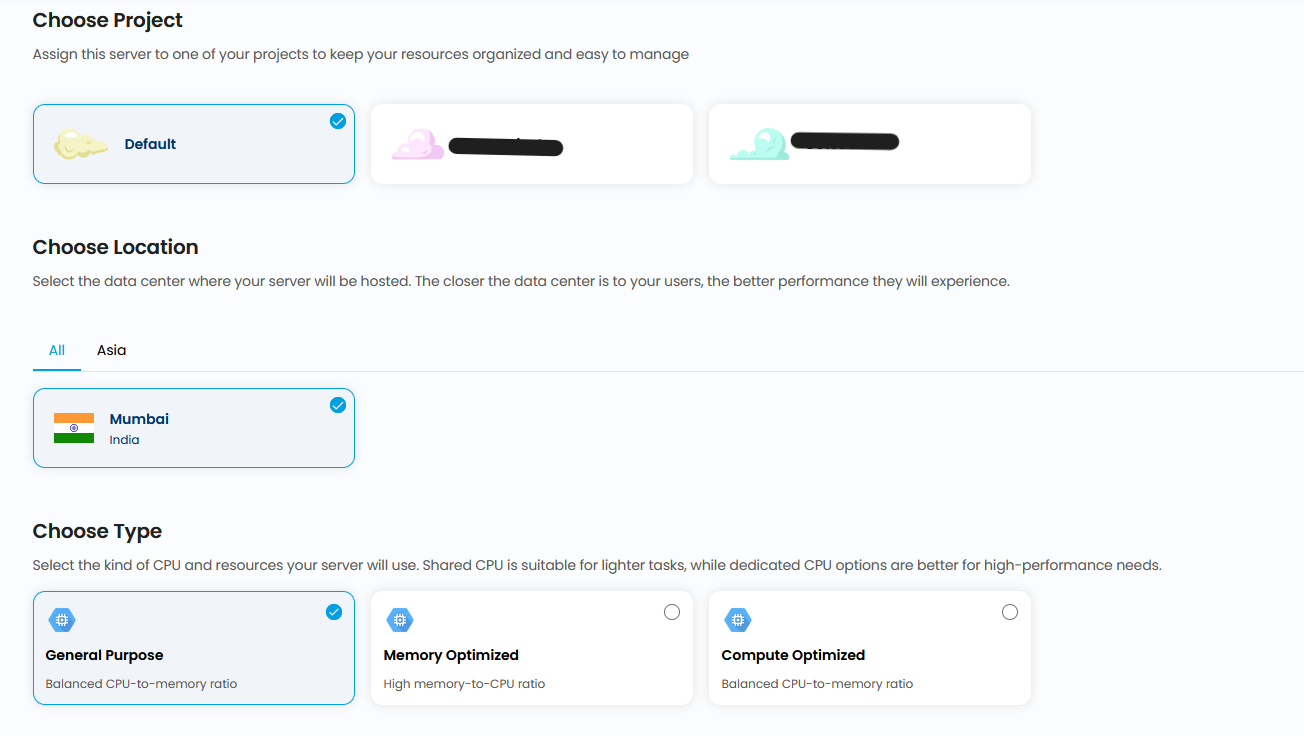Click 'Balanced CPU-to-memory ratio' under General Purpose
Image resolution: width=1304 pixels, height=736 pixels.
[x=141, y=684]
